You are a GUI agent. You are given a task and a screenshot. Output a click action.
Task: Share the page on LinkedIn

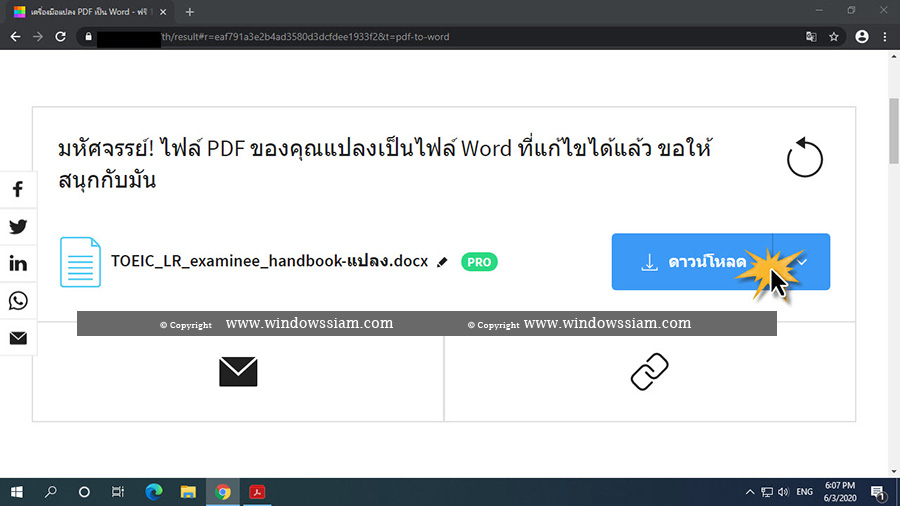pos(18,263)
